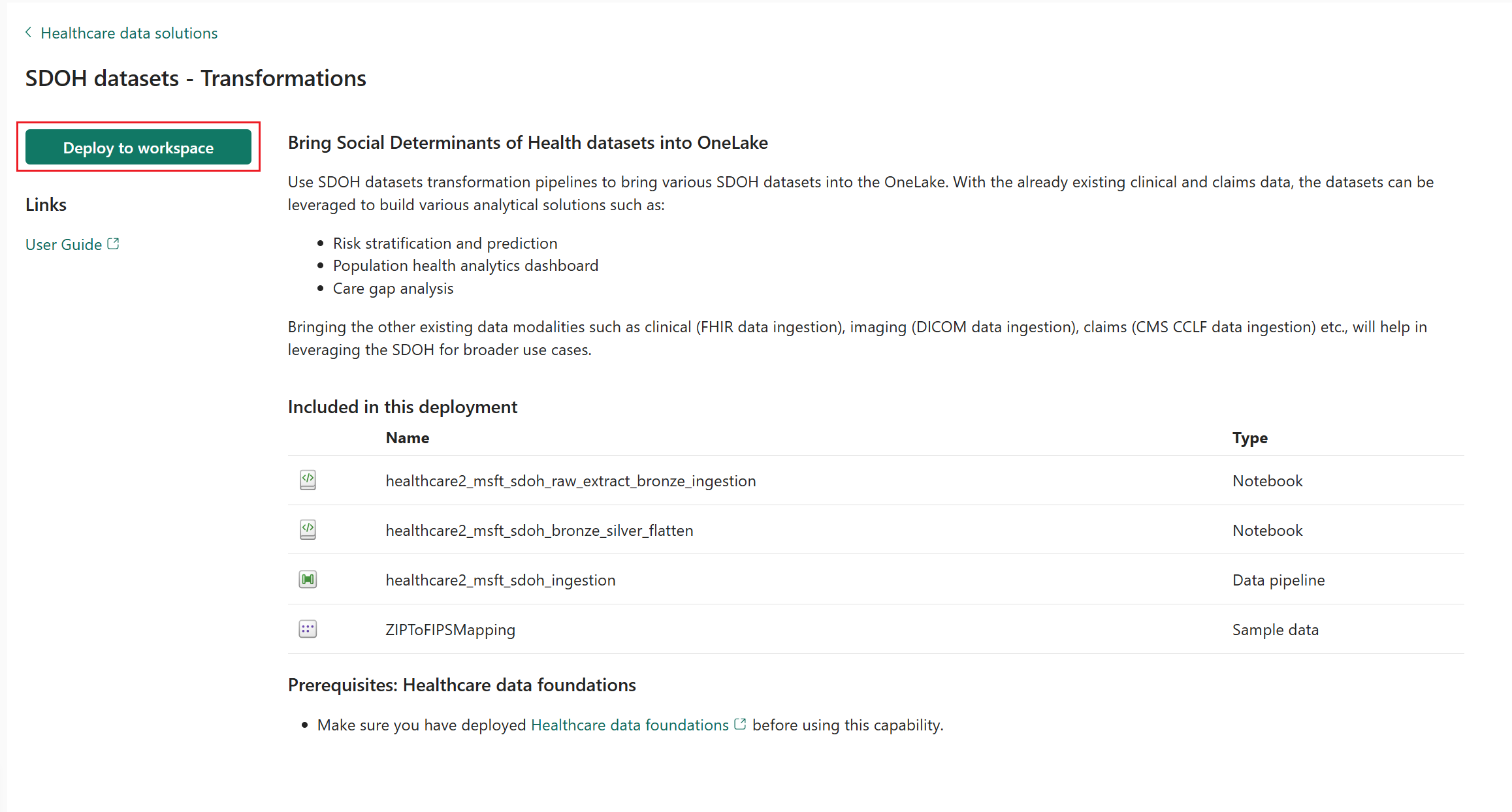Click the Type column header
The image size is (1512, 812).
1249,438
